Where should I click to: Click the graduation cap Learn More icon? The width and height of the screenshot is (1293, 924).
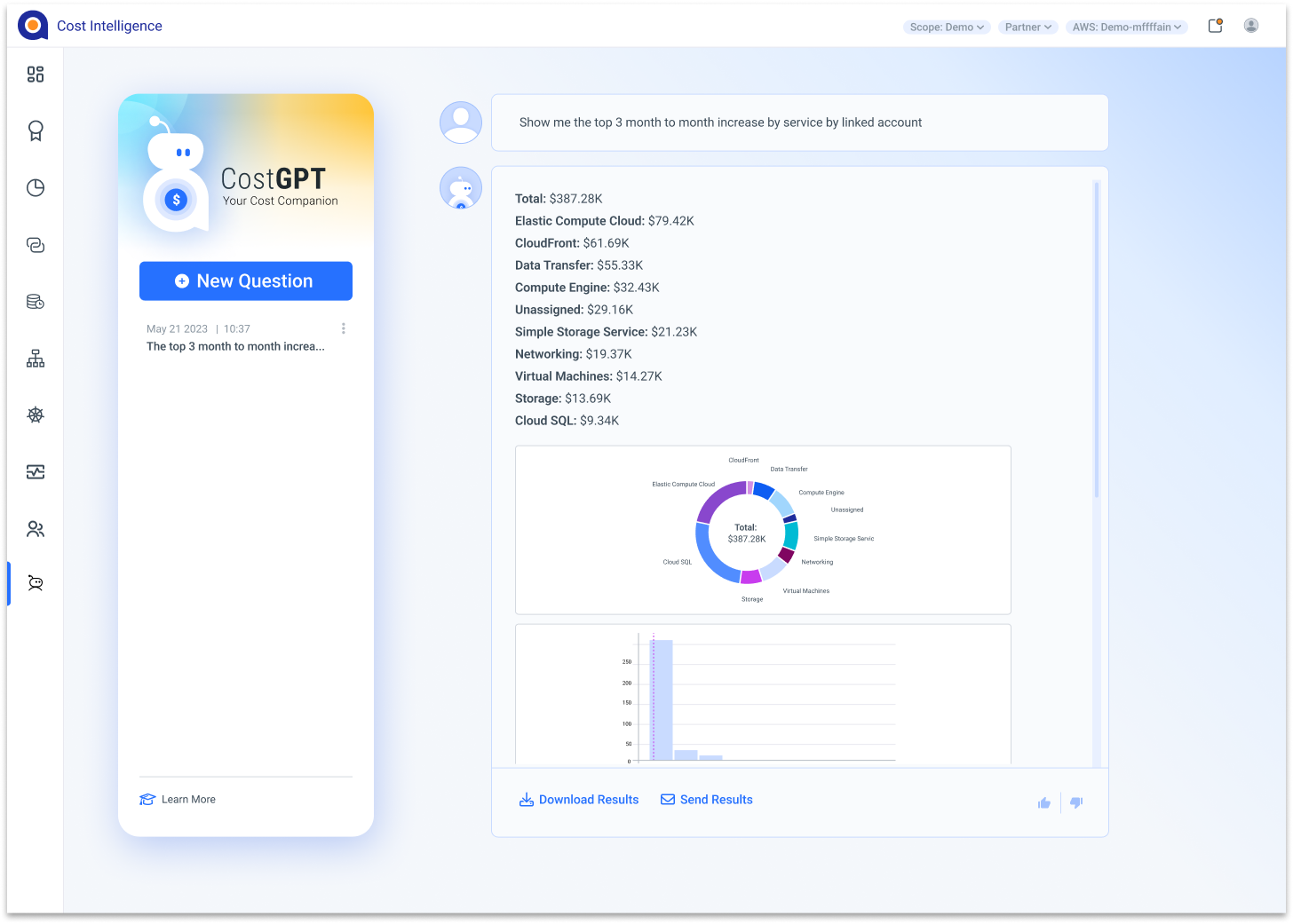tap(147, 800)
